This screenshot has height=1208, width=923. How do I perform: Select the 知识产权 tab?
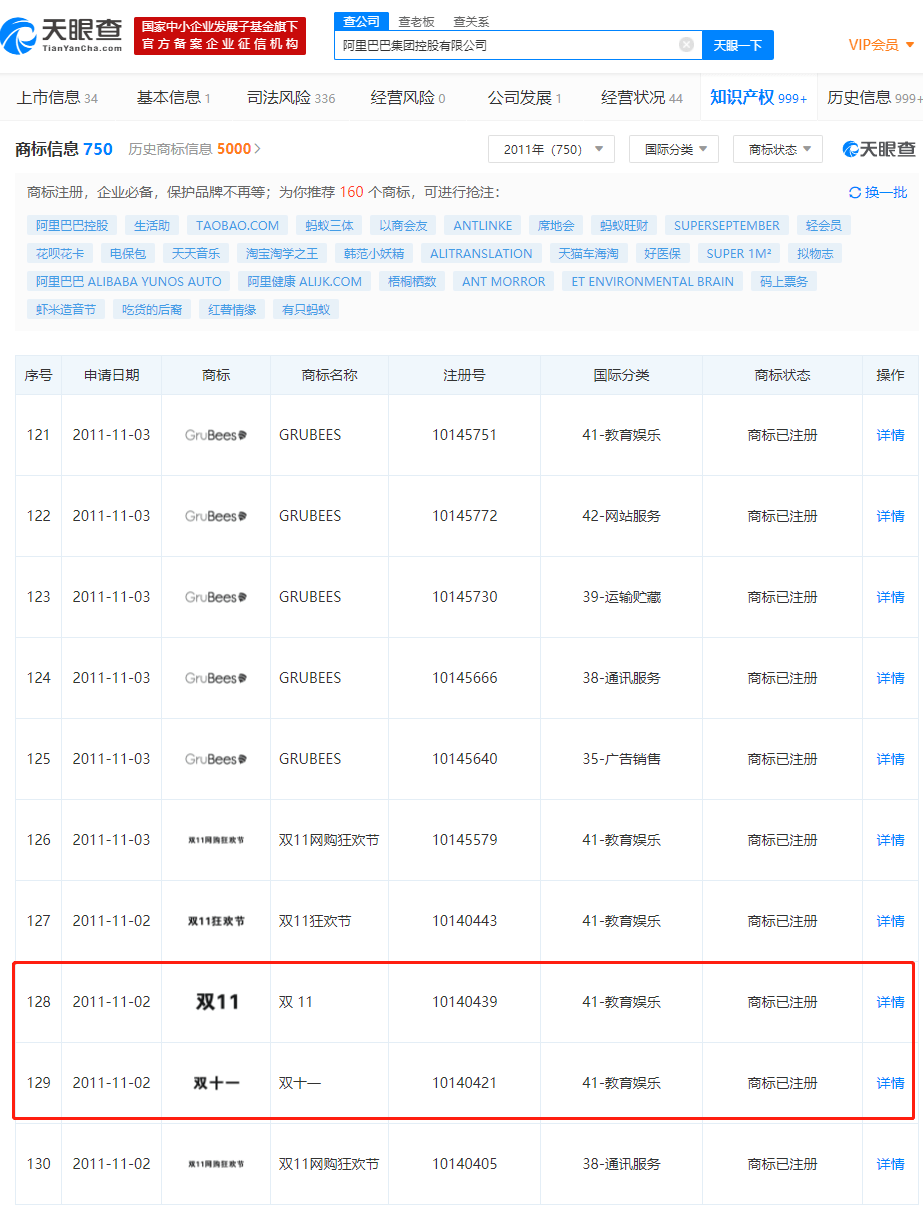coord(758,97)
